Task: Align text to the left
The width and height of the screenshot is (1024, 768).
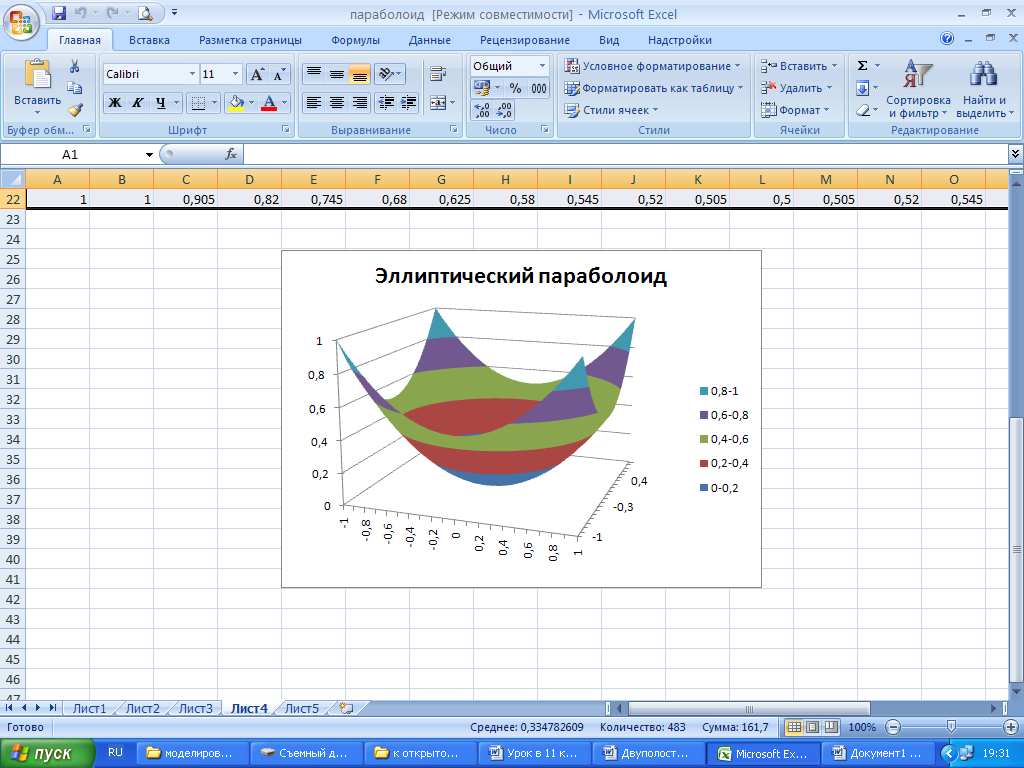Action: coord(314,103)
